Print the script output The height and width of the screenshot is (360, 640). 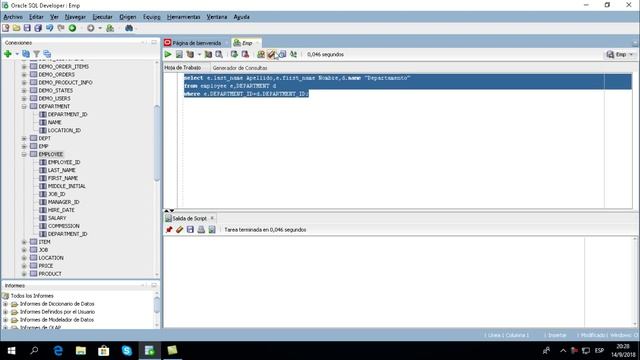click(x=201, y=230)
